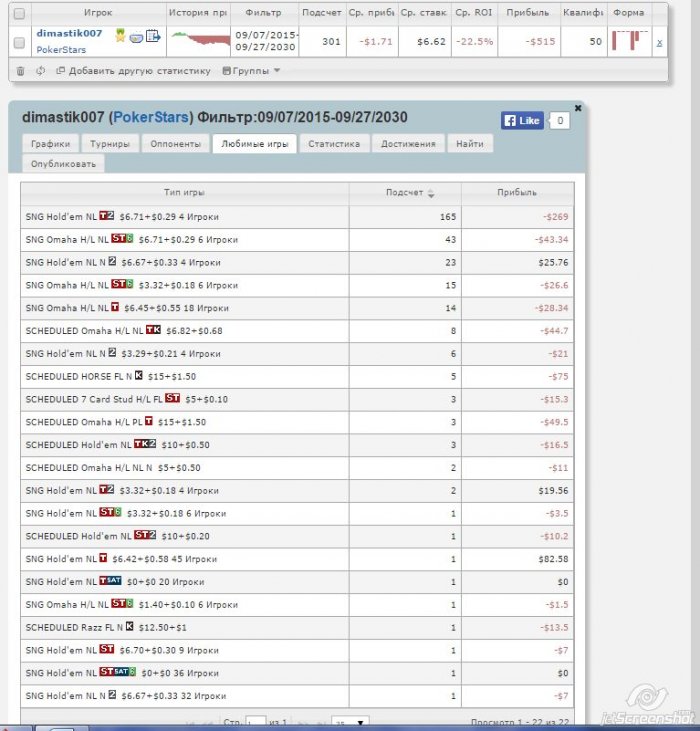Viewport: 700px width, 731px height.
Task: Click the PokerStars link under the player name
Action: [x=61, y=49]
